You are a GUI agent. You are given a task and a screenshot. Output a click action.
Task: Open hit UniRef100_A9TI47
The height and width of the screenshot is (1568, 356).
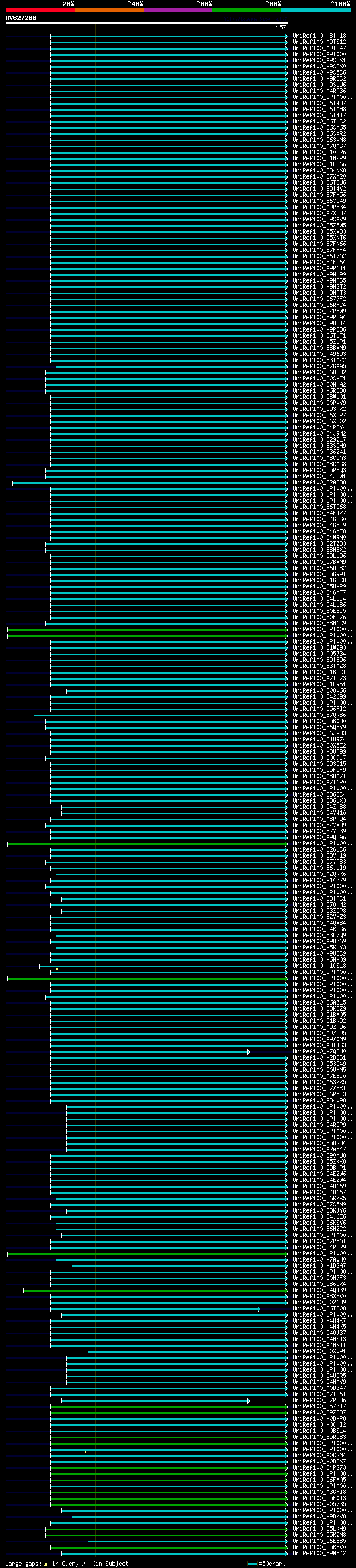point(319,48)
